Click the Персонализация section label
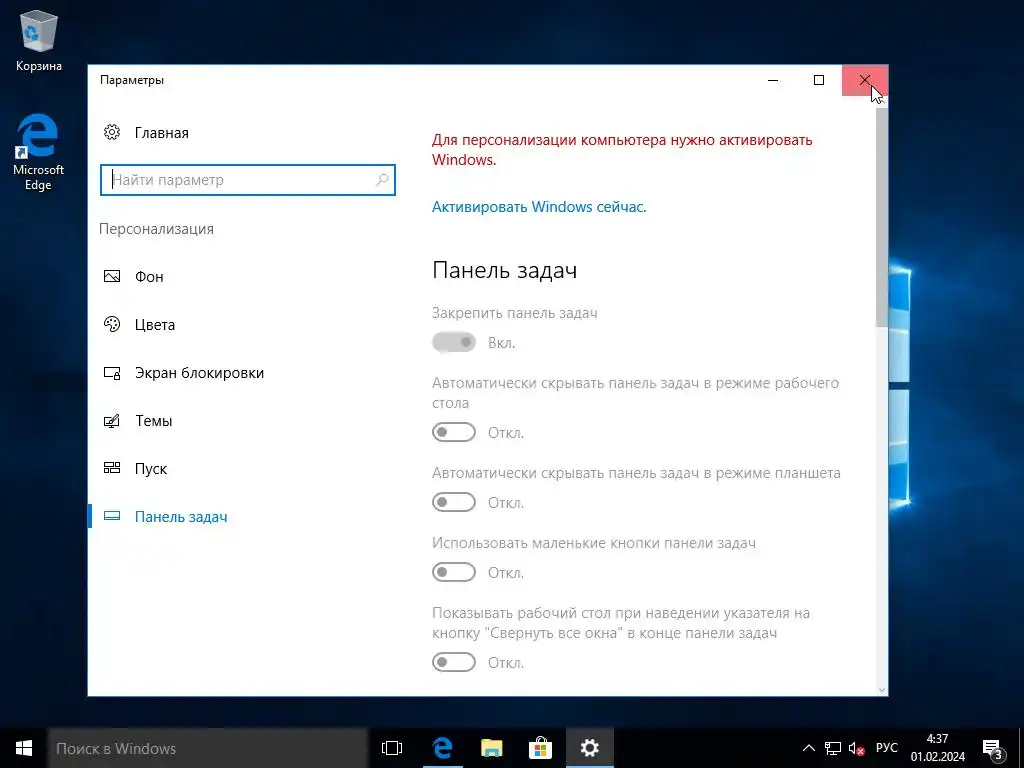1024x768 pixels. tap(156, 229)
